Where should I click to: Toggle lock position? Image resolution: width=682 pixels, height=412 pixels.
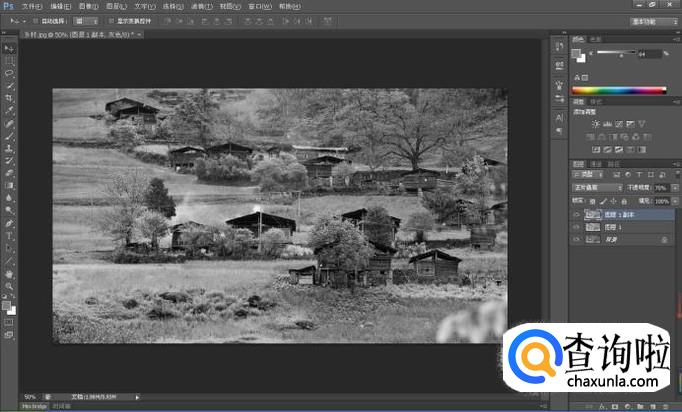tap(613, 201)
